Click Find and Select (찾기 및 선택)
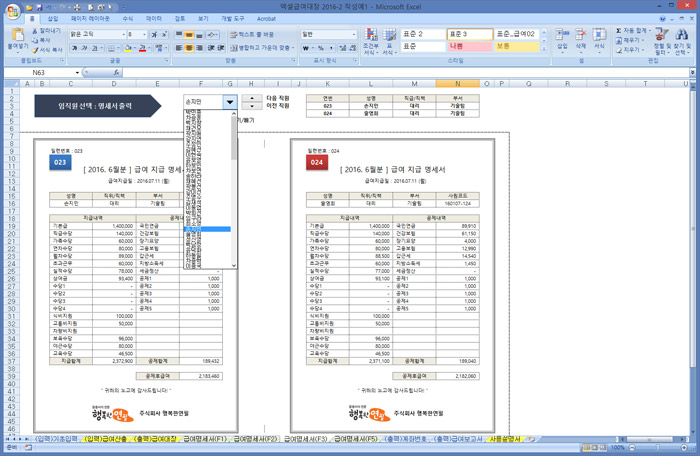The width and height of the screenshot is (700, 456). [x=682, y=41]
